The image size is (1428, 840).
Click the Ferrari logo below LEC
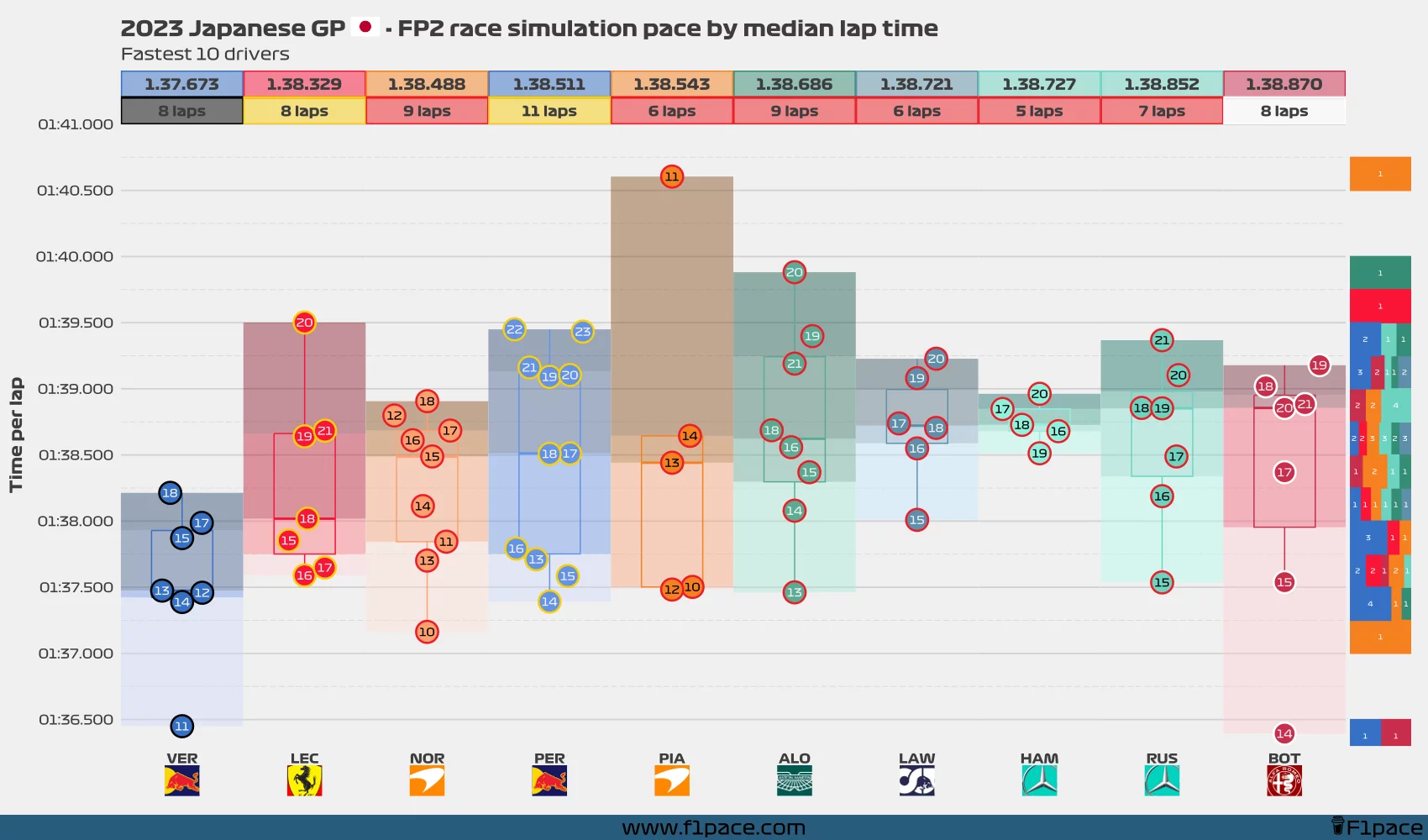tap(304, 779)
